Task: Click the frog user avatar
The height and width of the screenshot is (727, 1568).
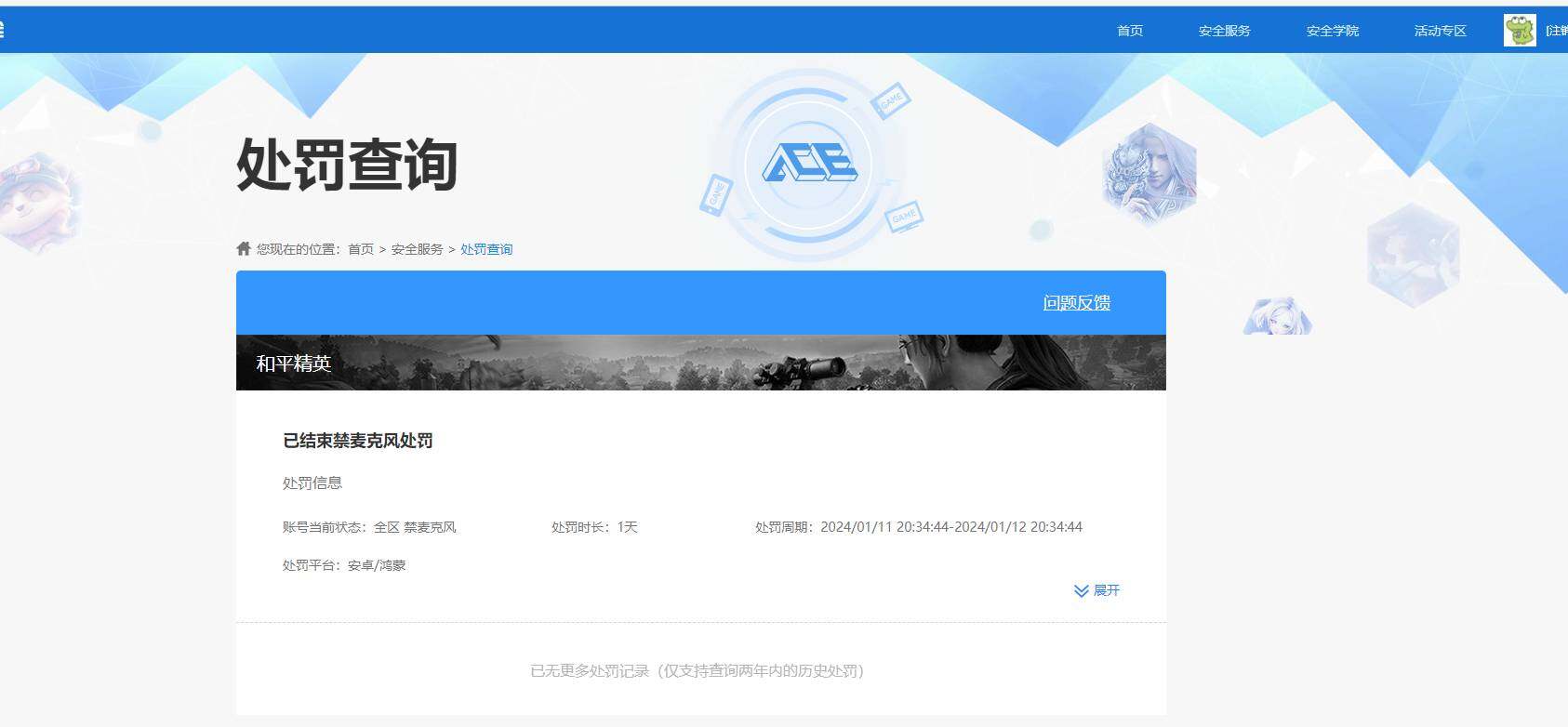Action: click(x=1520, y=31)
